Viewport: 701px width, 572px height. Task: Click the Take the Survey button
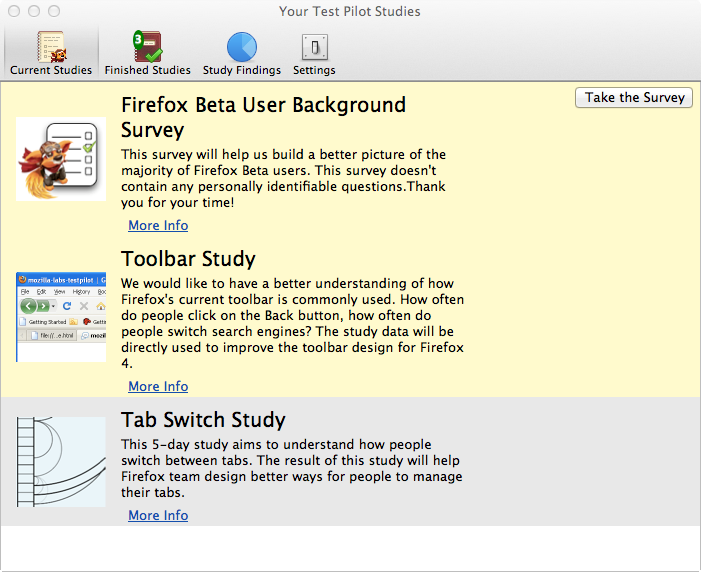click(x=634, y=97)
